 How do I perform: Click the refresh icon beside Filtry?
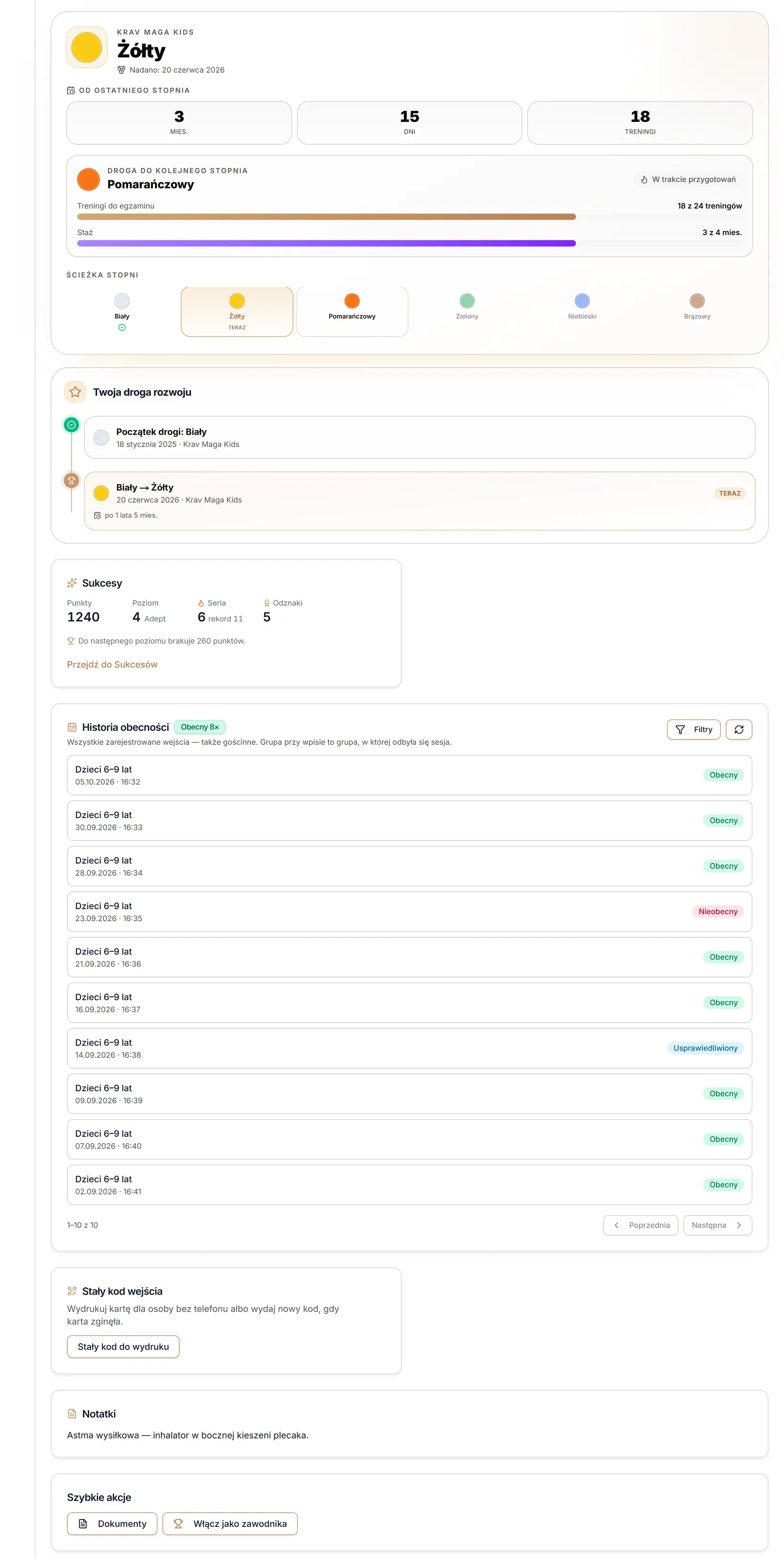739,729
